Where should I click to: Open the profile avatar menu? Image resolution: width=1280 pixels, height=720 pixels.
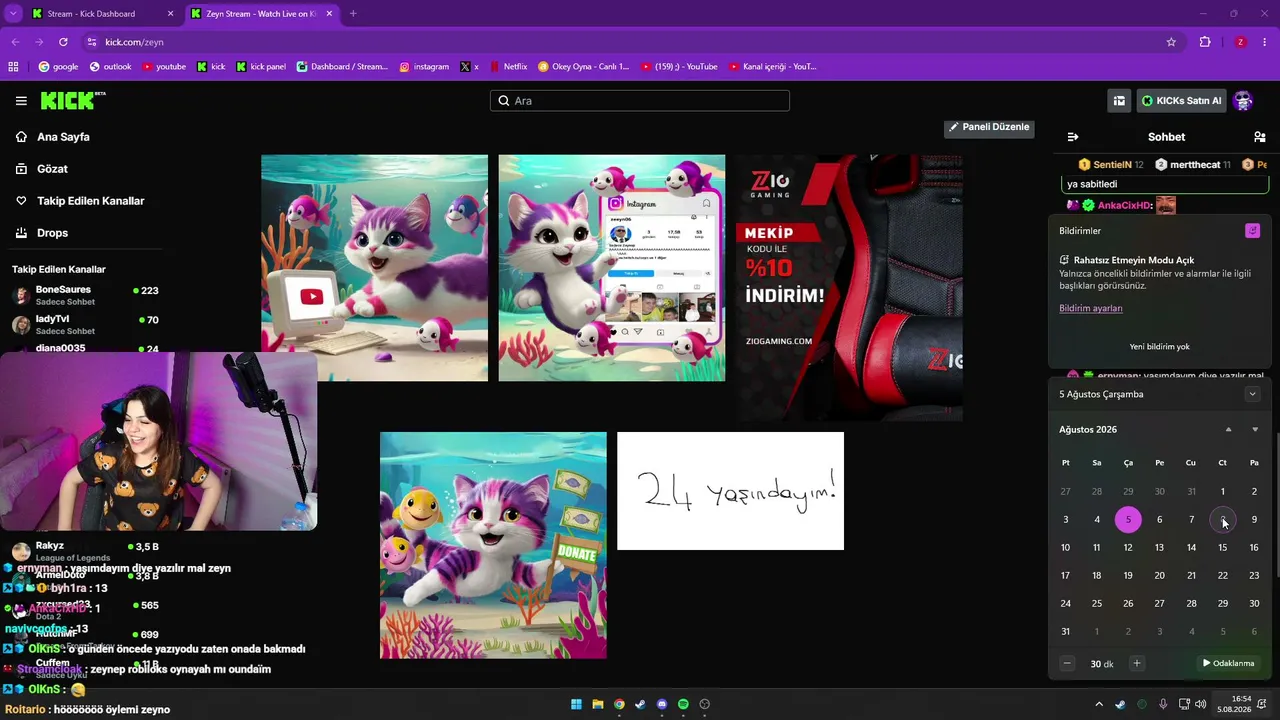click(1243, 100)
